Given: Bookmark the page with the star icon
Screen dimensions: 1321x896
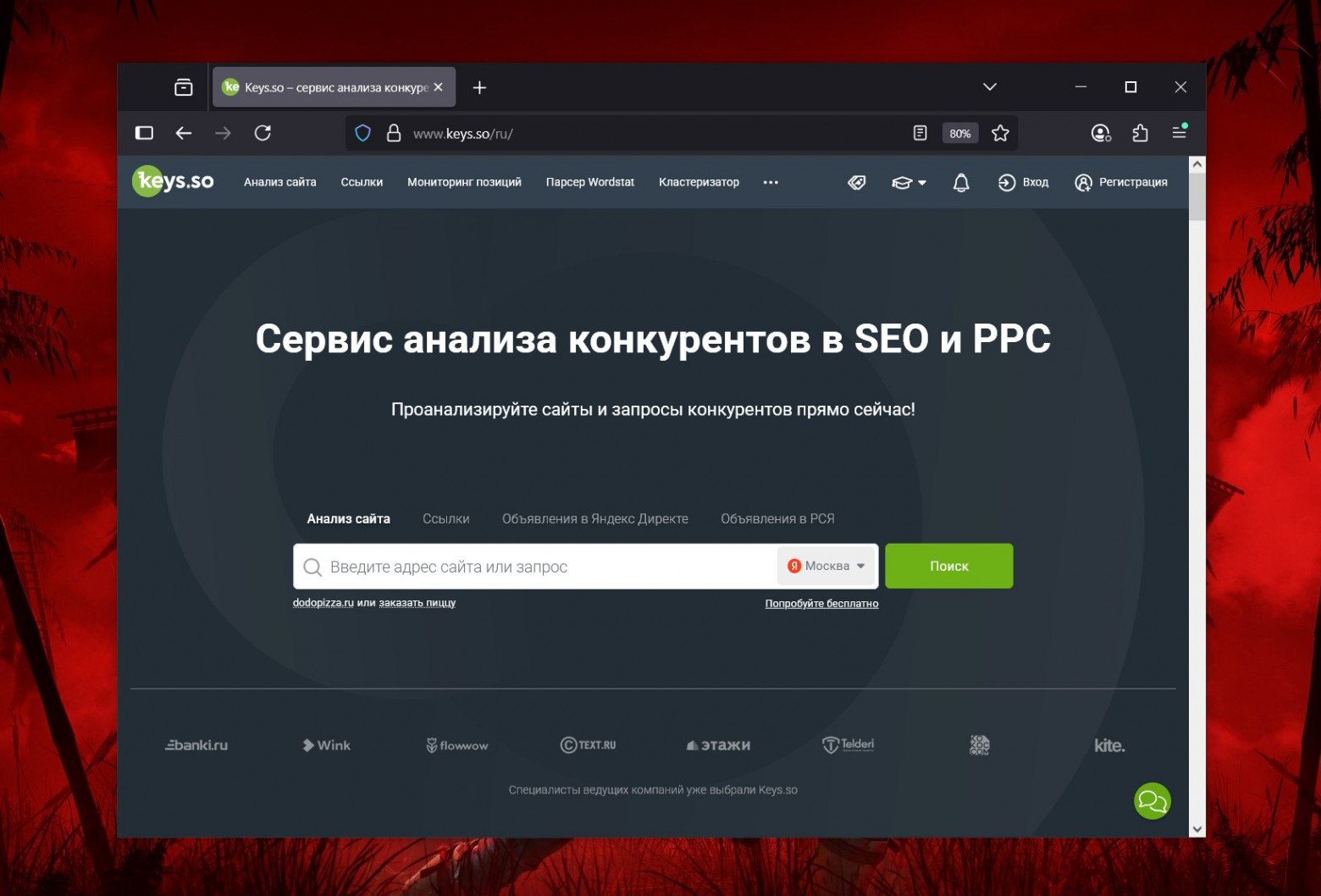Looking at the screenshot, I should 1000,133.
